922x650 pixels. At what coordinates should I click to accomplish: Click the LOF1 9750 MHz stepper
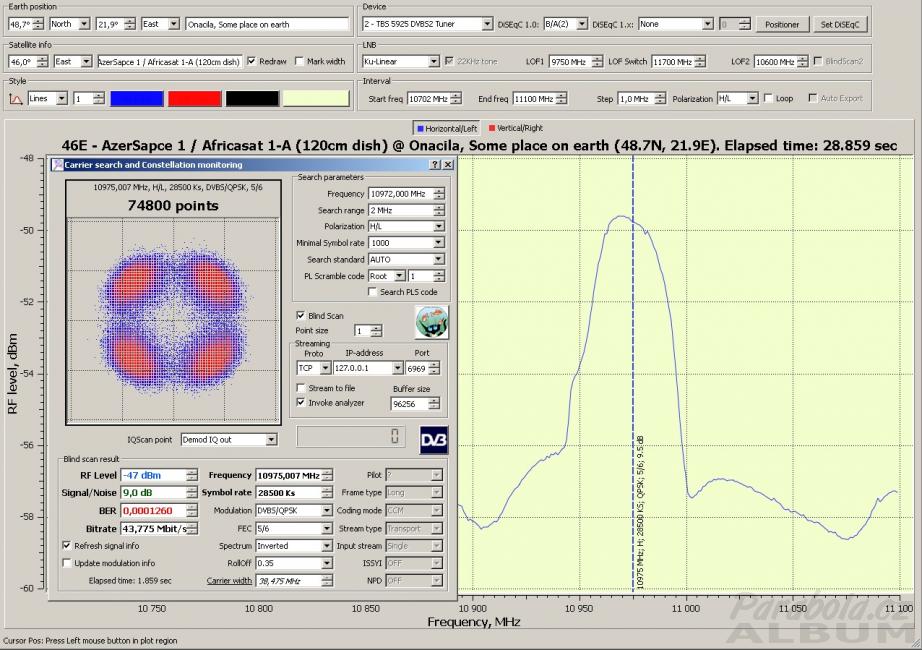pos(597,61)
